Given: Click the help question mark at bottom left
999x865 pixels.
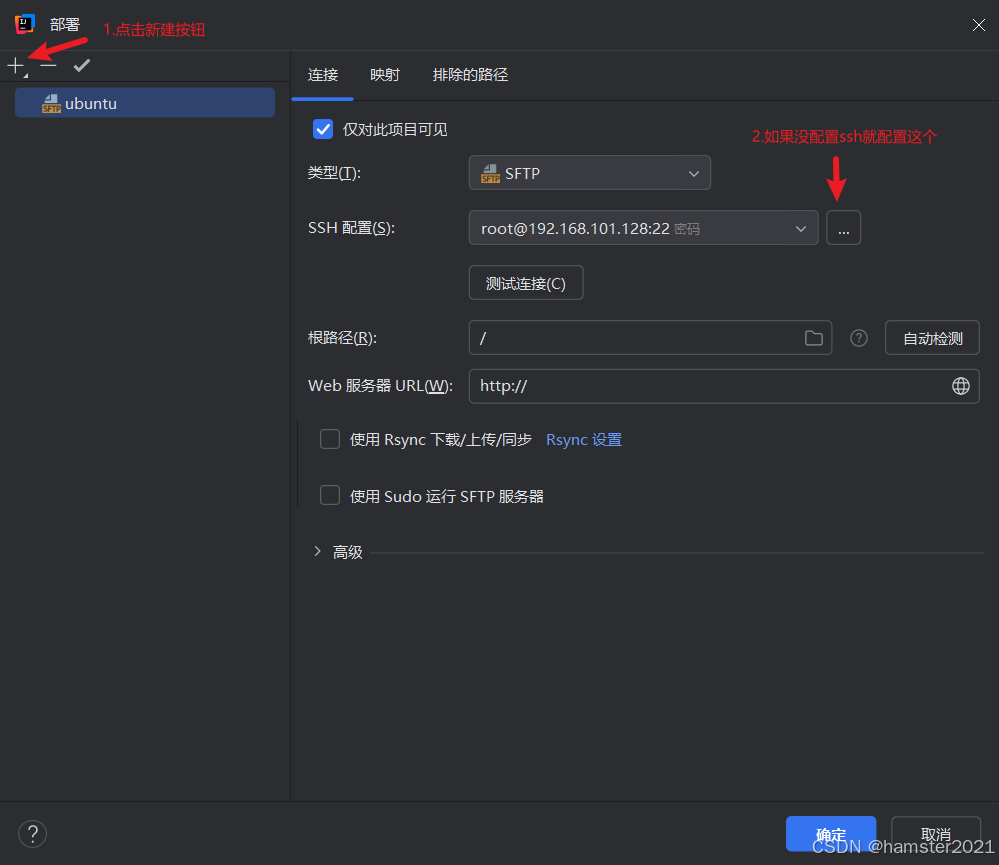Looking at the screenshot, I should point(32,834).
